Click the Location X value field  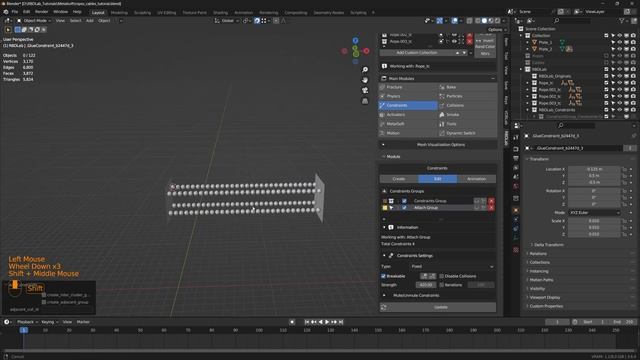[x=594, y=169]
